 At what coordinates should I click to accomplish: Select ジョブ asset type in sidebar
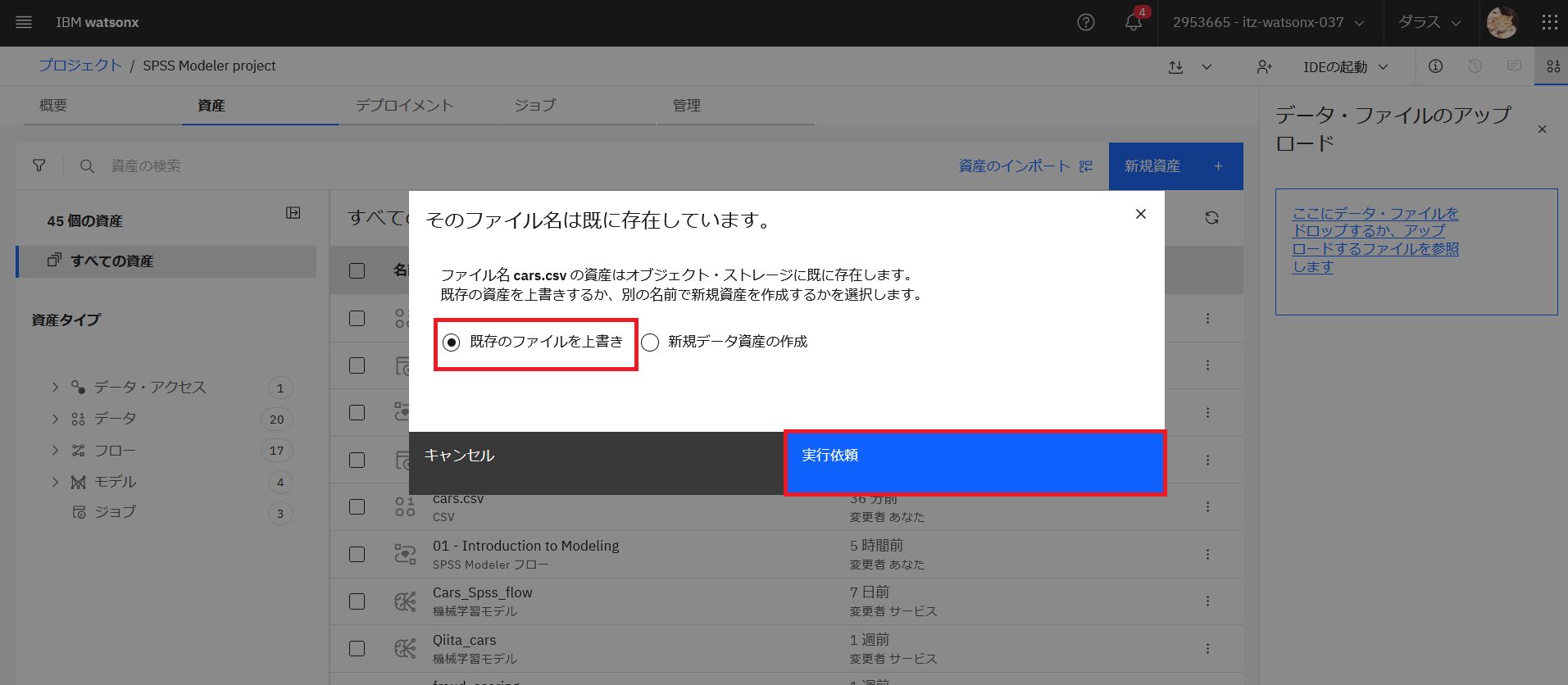(115, 512)
